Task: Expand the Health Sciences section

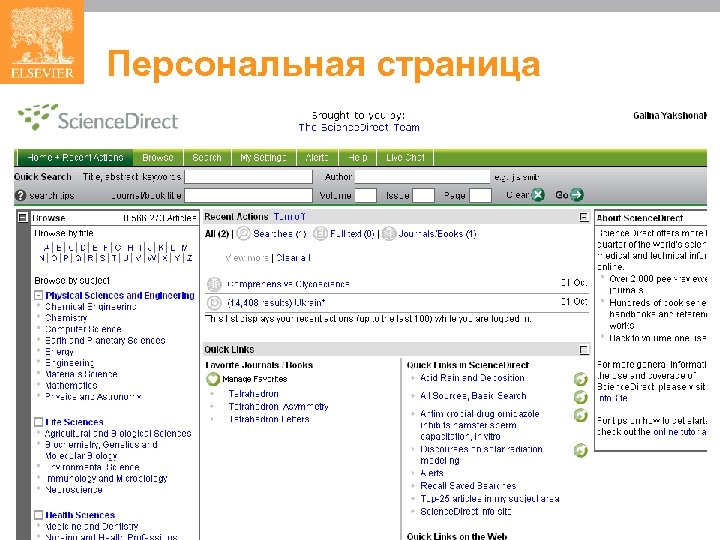Action: pos(39,515)
